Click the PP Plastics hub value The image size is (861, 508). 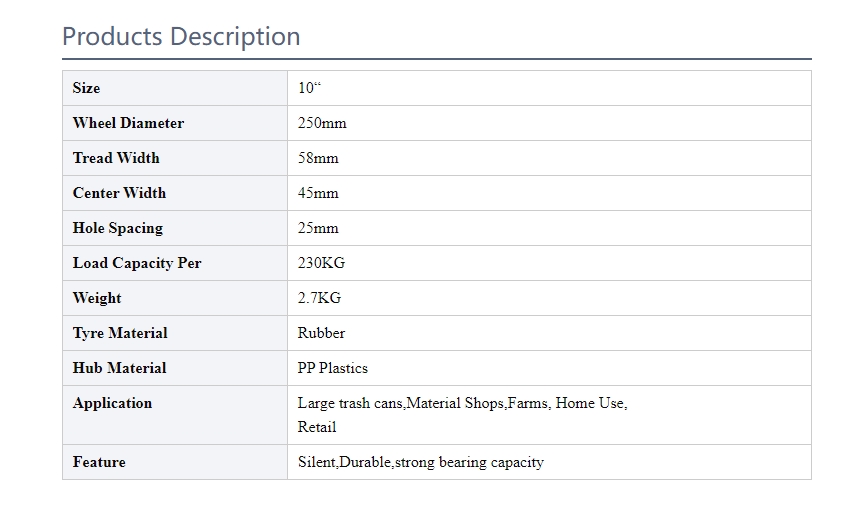click(x=333, y=368)
